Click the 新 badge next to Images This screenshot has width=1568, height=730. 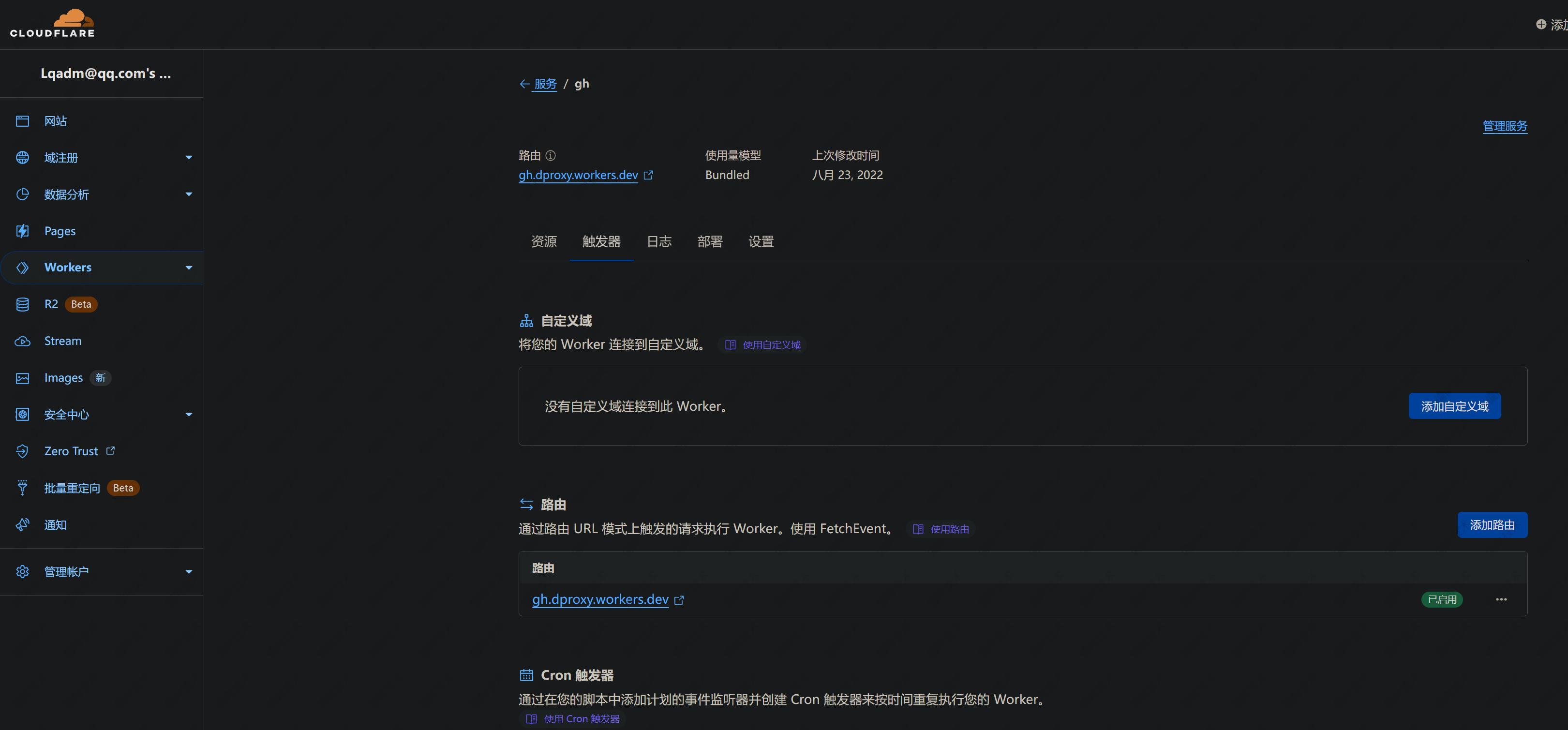[101, 378]
